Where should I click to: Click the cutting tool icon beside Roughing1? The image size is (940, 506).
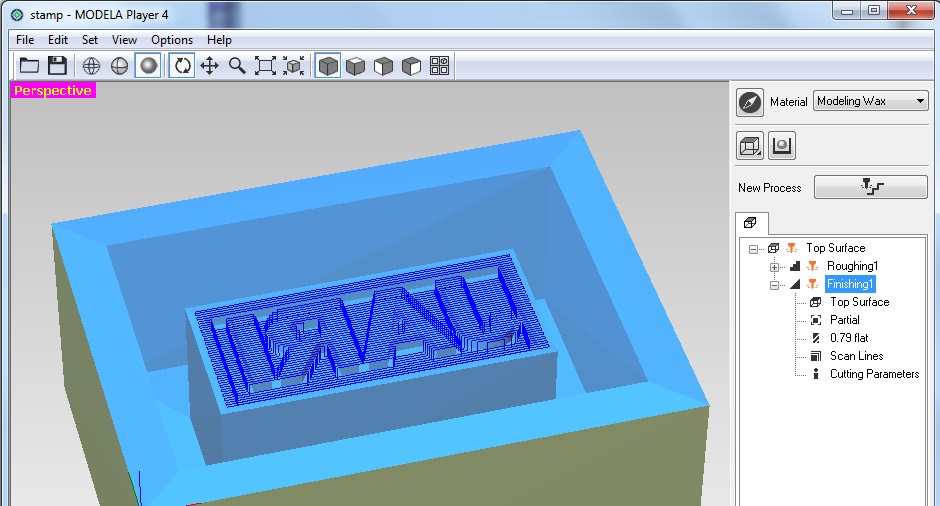[x=813, y=266]
